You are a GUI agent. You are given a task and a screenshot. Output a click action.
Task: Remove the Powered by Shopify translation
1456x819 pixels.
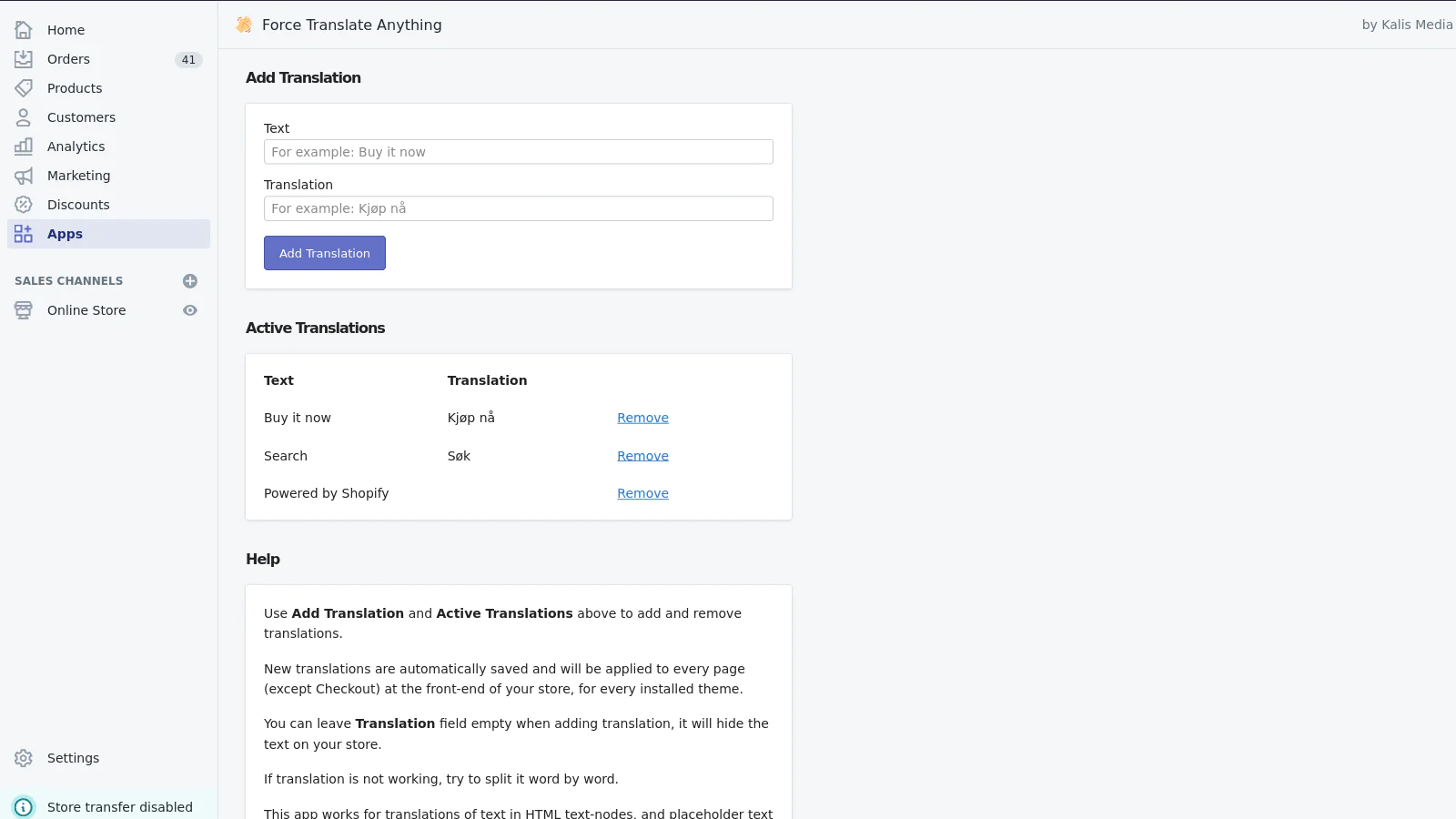(642, 493)
